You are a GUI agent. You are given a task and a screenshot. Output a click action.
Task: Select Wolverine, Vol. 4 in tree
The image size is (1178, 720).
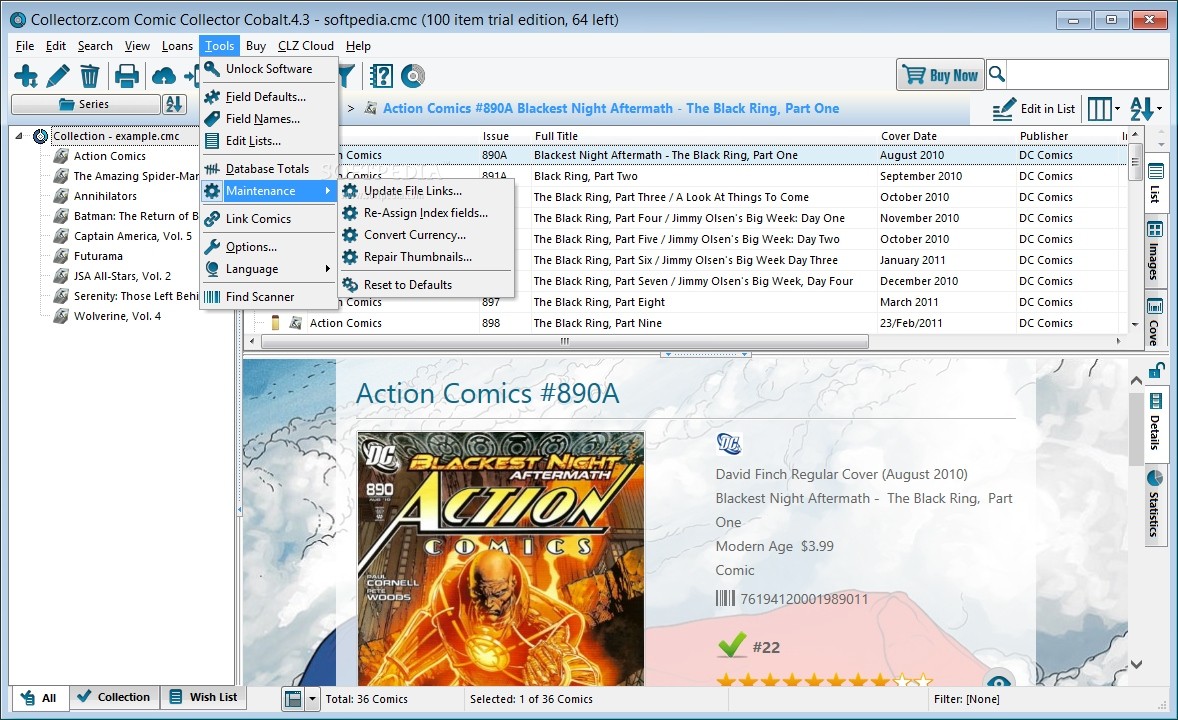(117, 316)
